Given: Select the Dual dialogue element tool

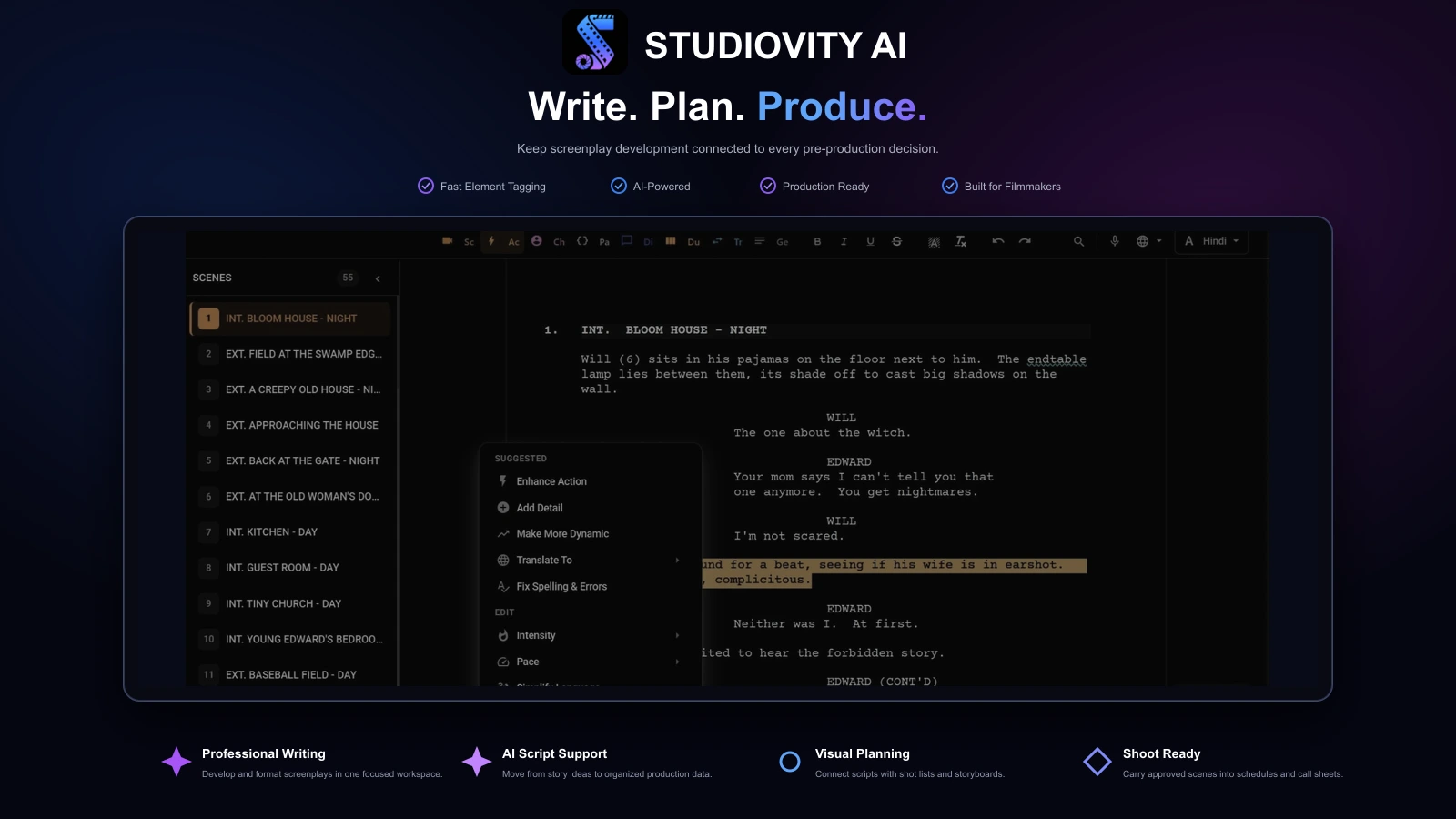Looking at the screenshot, I should coord(682,241).
